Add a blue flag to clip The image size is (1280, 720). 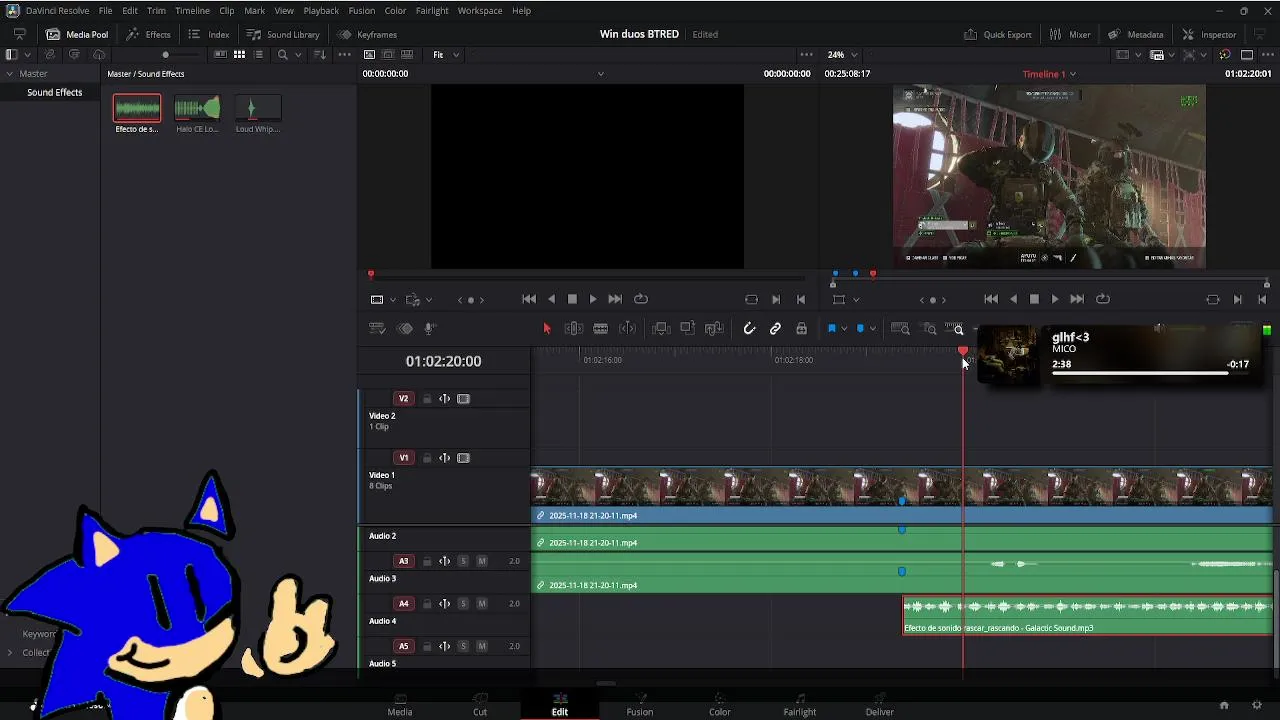[x=831, y=328]
